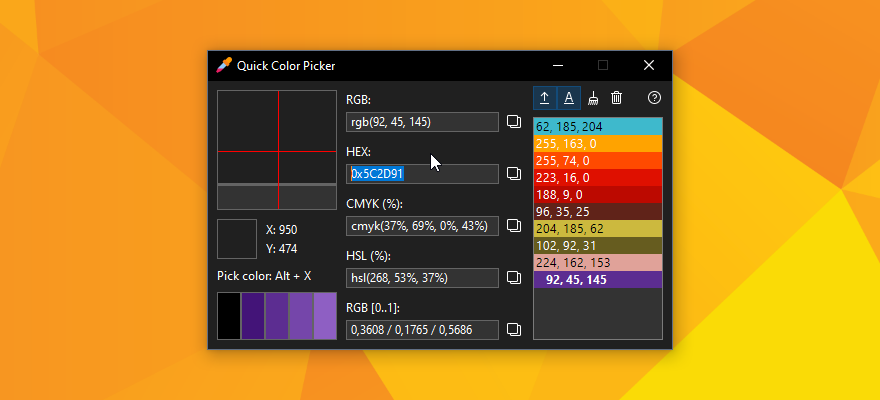The width and height of the screenshot is (880, 400).
Task: Focus the HSL (%) text field
Action: click(x=421, y=277)
